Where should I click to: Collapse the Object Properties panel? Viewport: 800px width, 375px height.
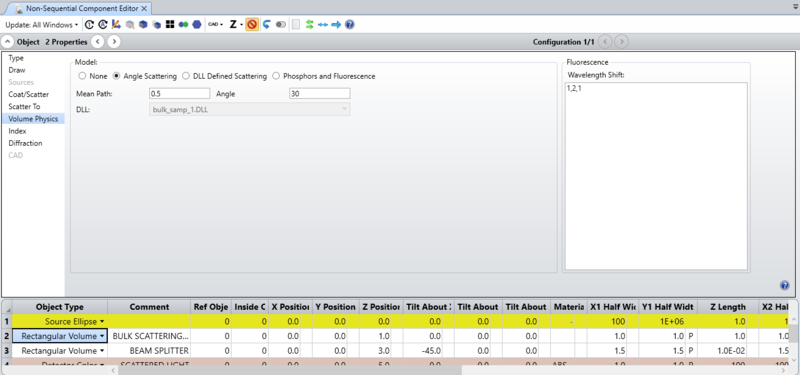(8, 42)
